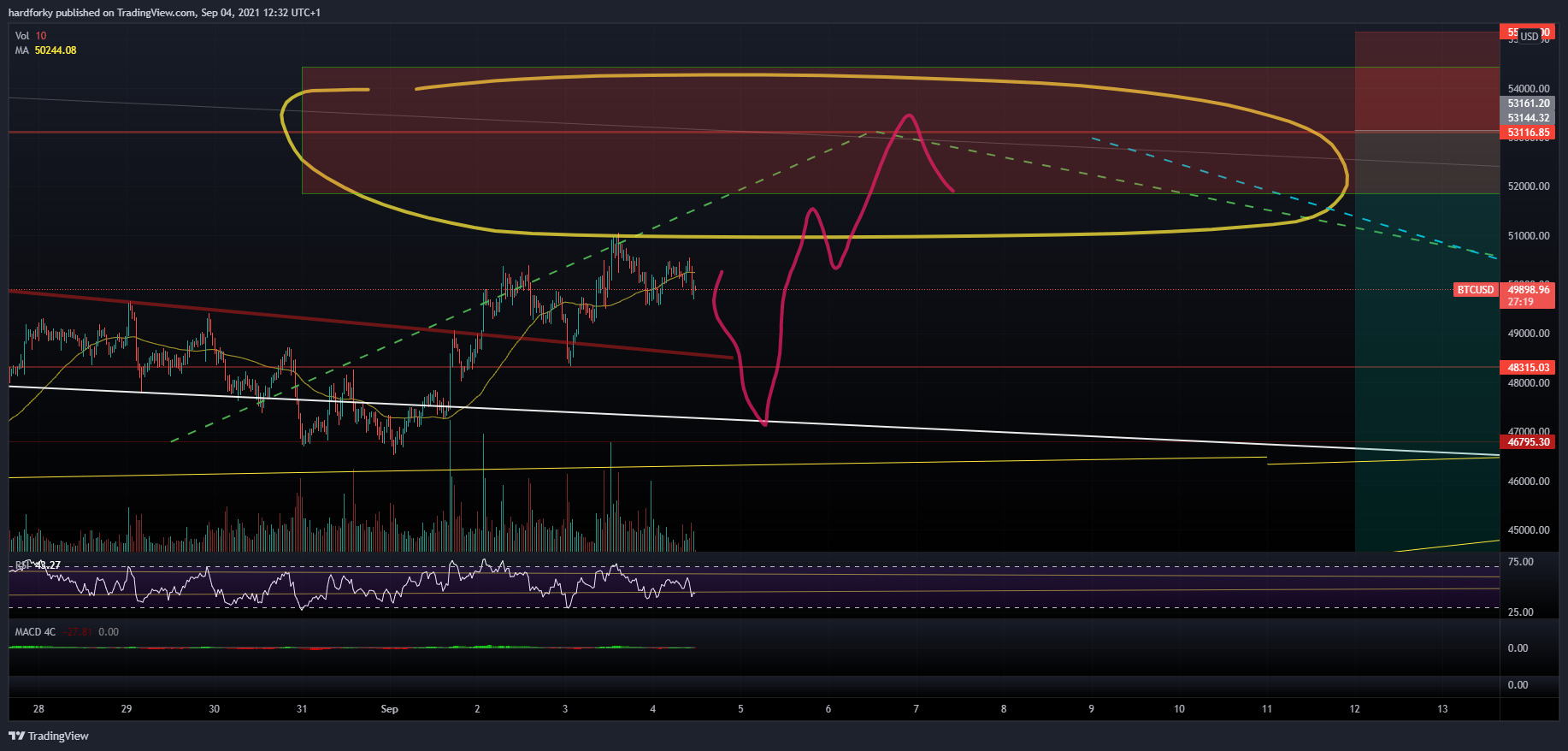
Task: Click the 45000.00 price axis label
Action: [x=1529, y=530]
